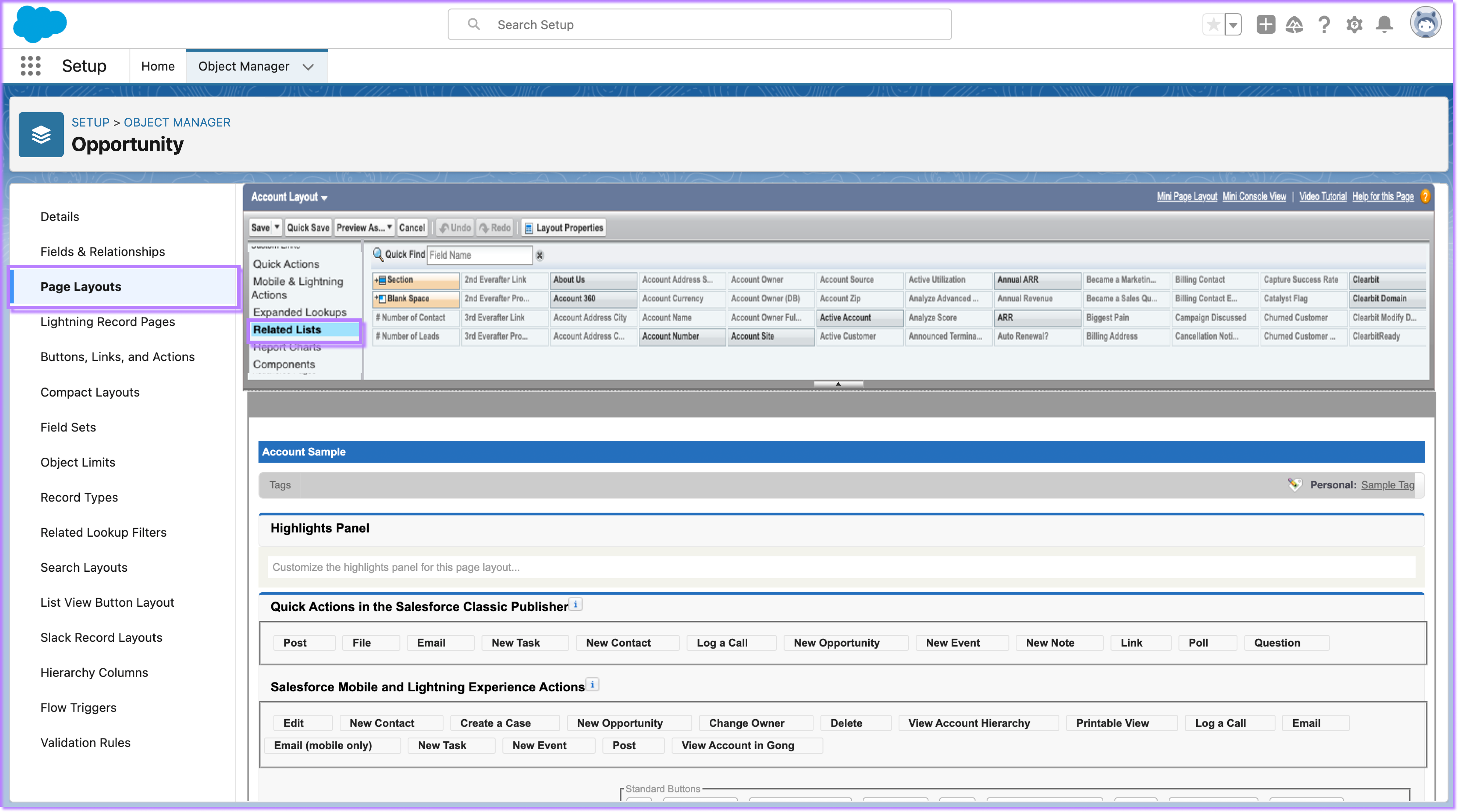1458x812 pixels.
Task: Open Lightning Record Pages
Action: pyautogui.click(x=108, y=322)
